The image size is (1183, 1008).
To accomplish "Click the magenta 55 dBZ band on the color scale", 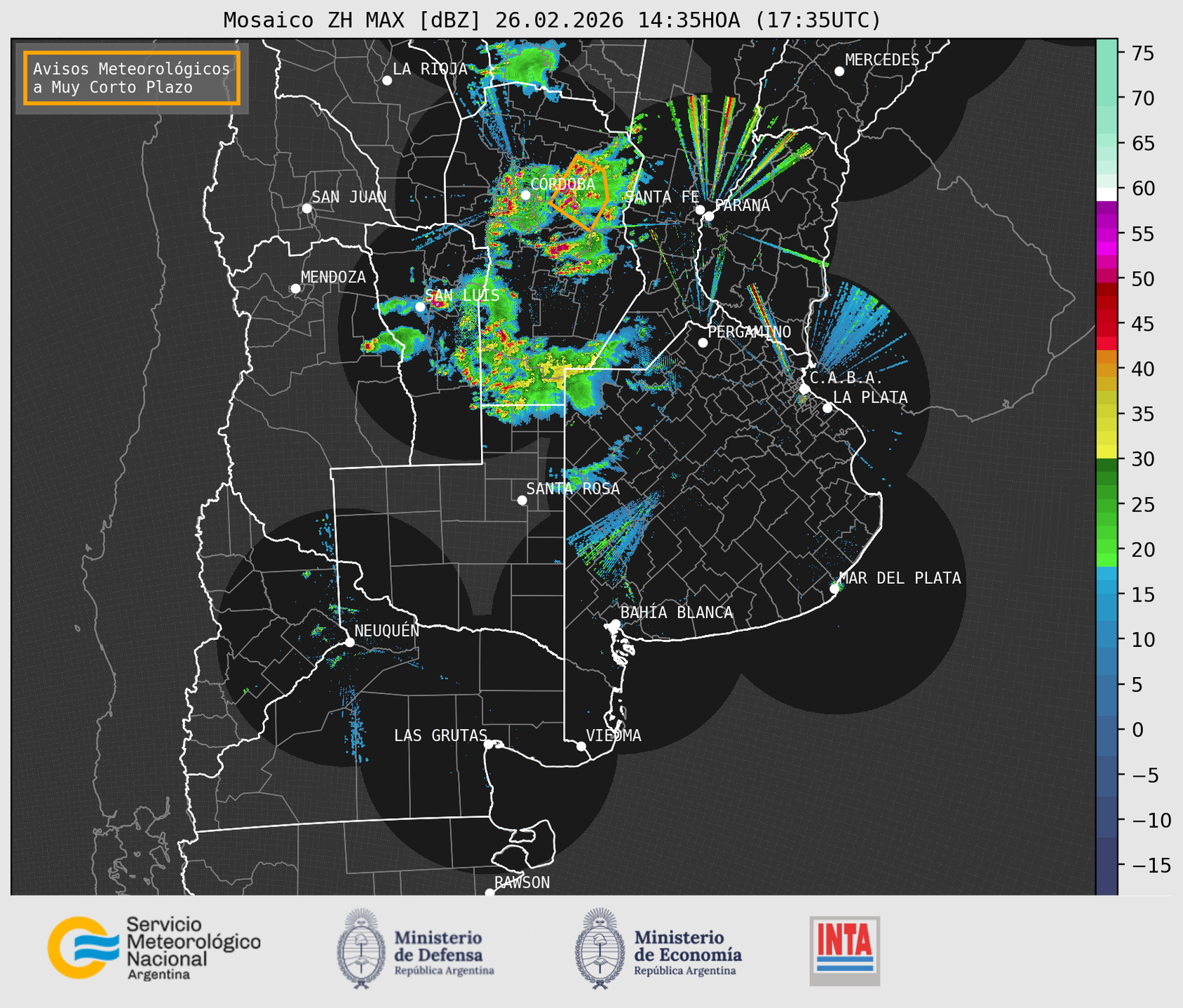I will pyautogui.click(x=1107, y=233).
